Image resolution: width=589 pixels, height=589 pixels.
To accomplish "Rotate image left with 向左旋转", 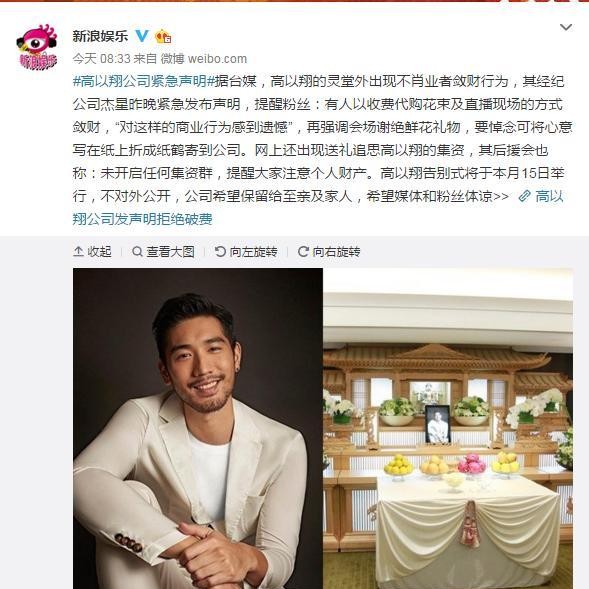I will (246, 252).
